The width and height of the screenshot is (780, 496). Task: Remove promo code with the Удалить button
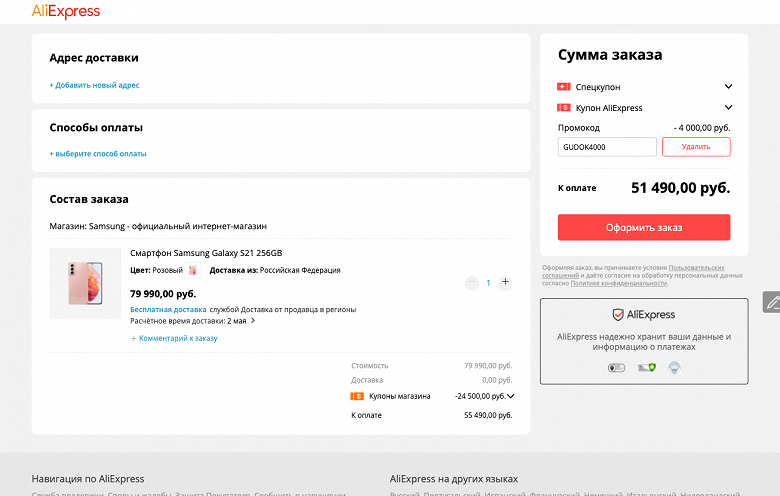(x=696, y=147)
